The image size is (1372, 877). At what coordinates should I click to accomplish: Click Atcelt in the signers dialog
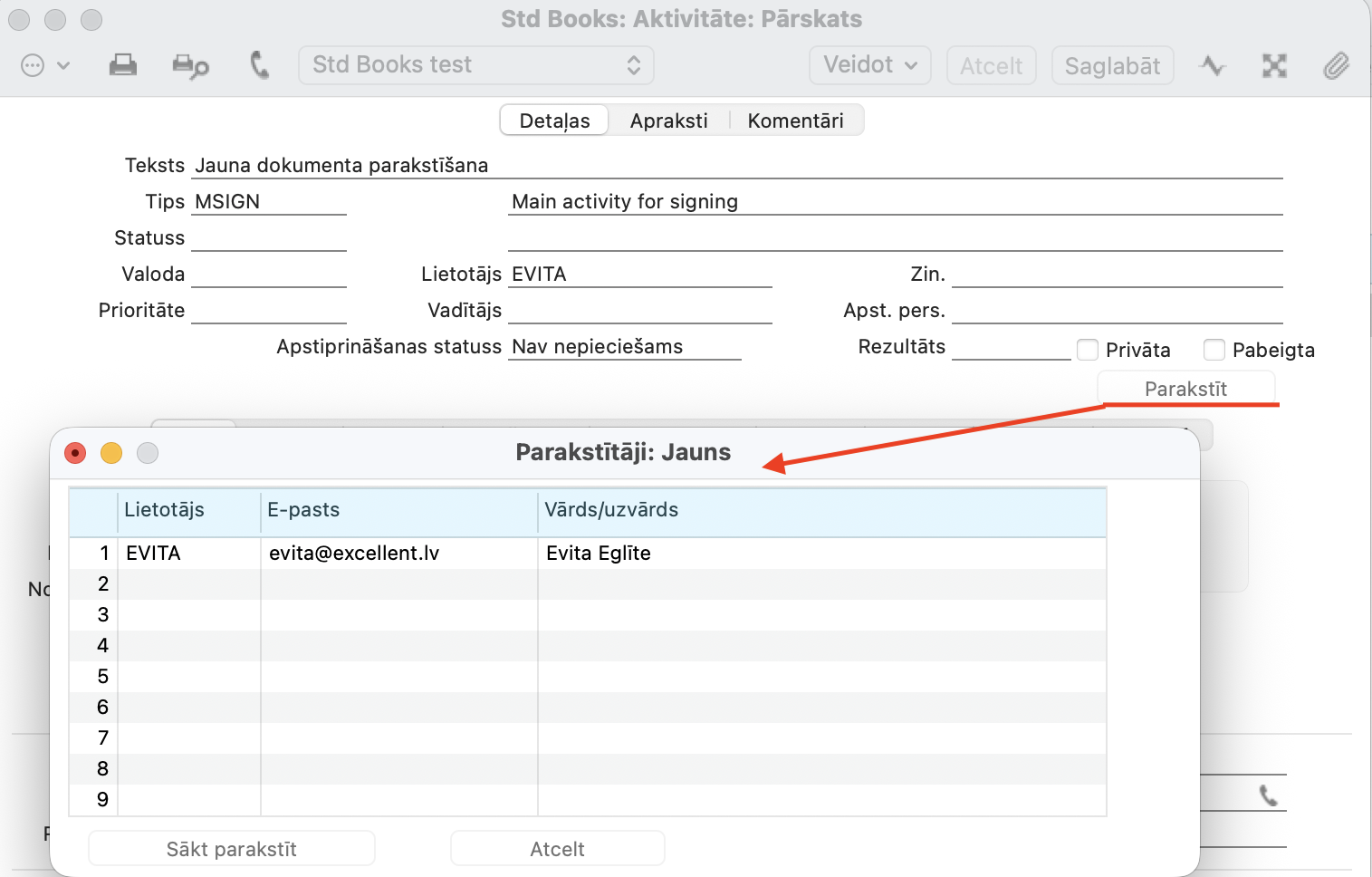coord(557,849)
